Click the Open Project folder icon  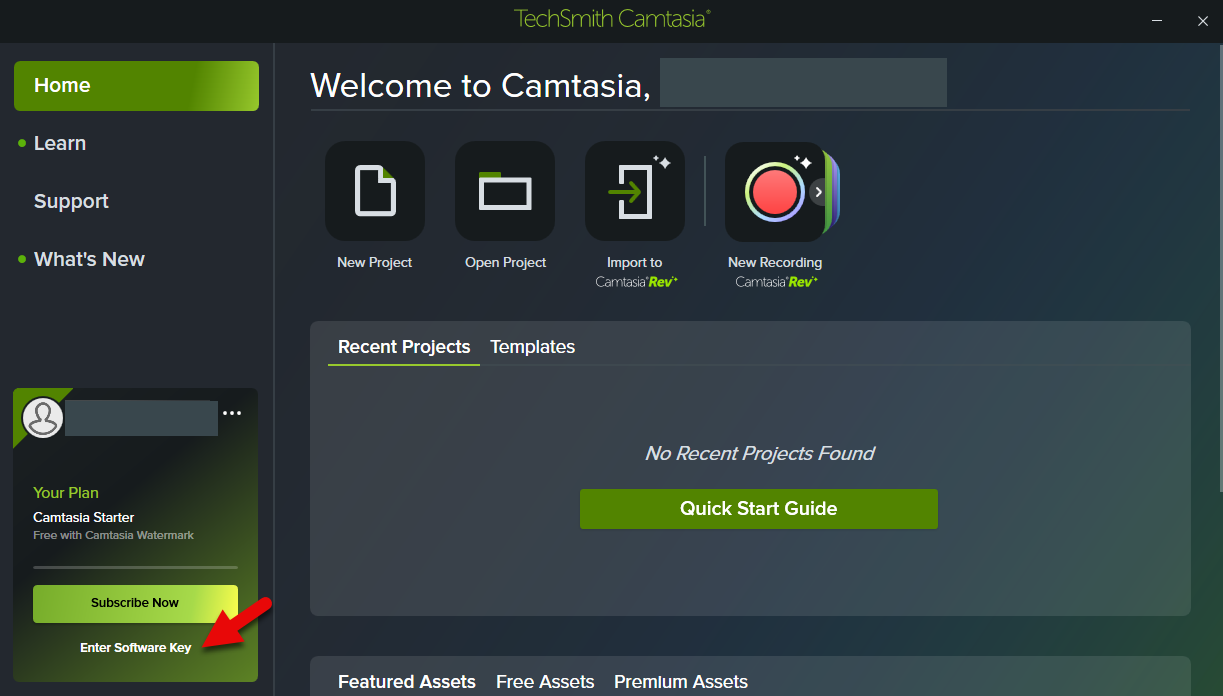click(x=505, y=191)
